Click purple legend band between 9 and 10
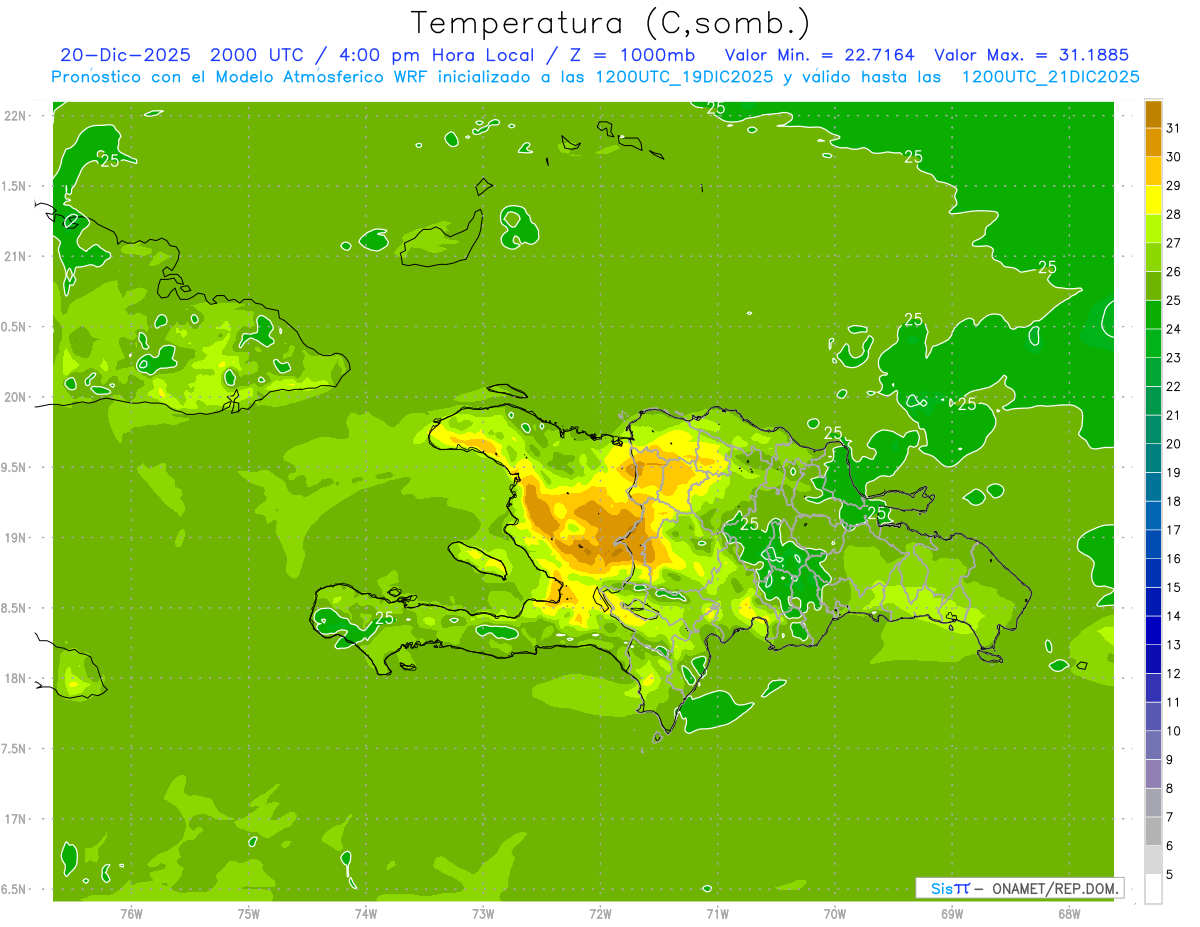1200x927 pixels. click(x=1153, y=745)
